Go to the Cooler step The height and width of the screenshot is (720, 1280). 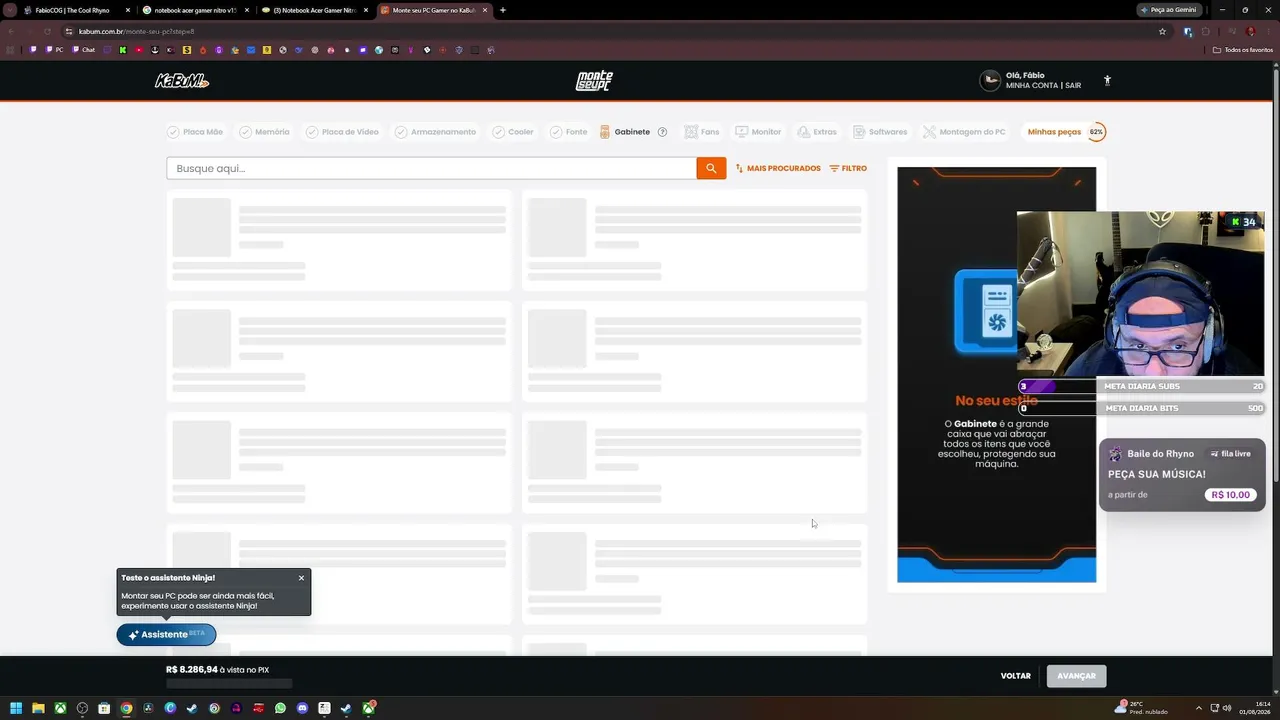point(512,132)
